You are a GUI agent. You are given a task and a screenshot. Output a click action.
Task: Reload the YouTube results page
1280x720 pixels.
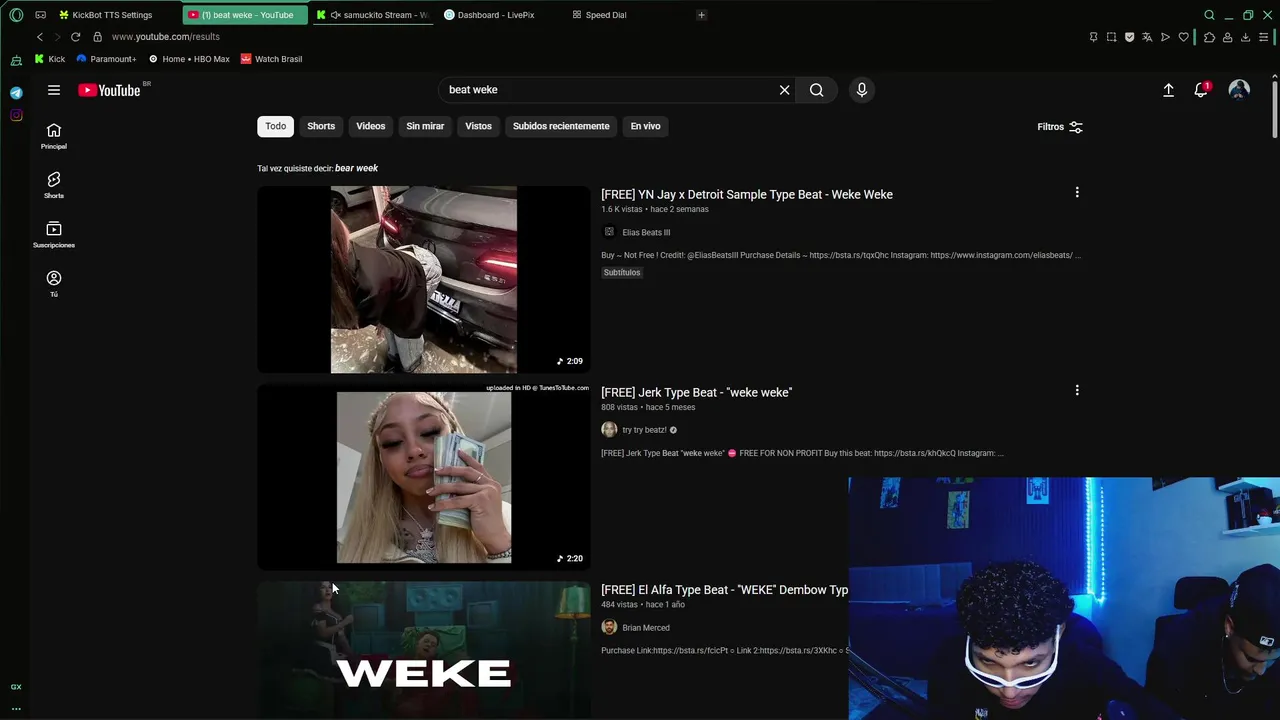pos(75,37)
